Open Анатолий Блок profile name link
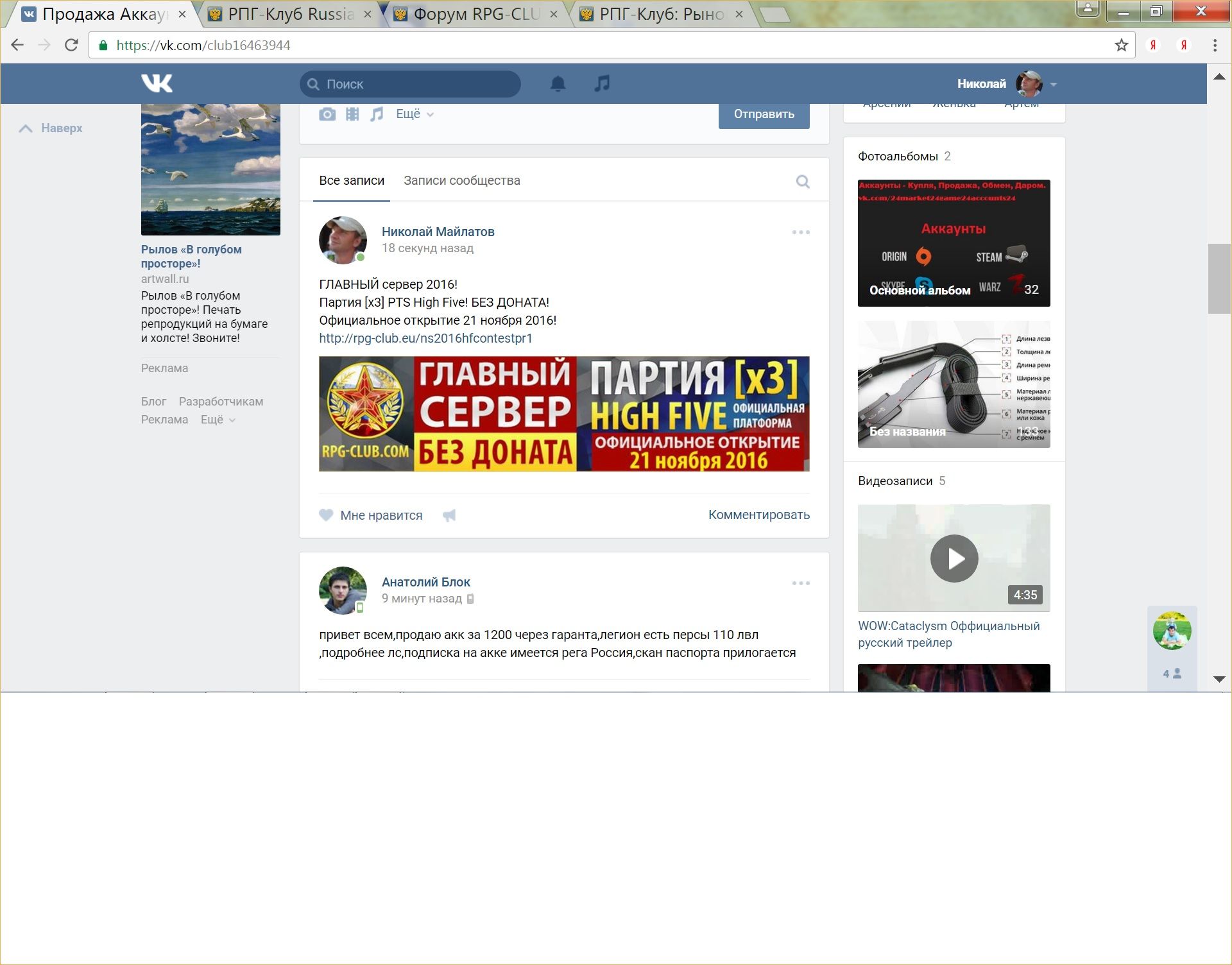Image resolution: width=1232 pixels, height=965 pixels. 426,582
